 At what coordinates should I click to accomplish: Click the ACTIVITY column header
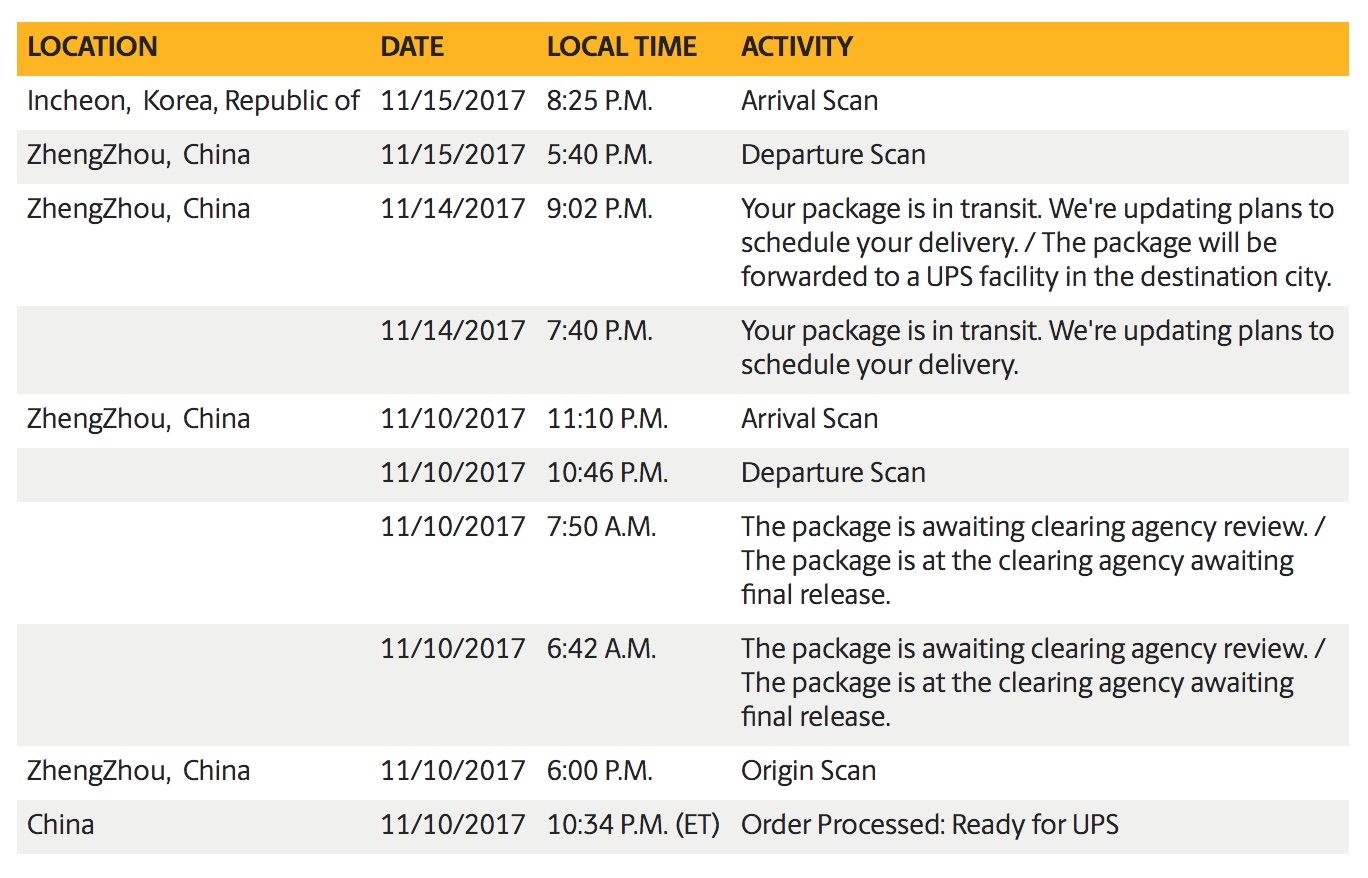click(x=796, y=47)
